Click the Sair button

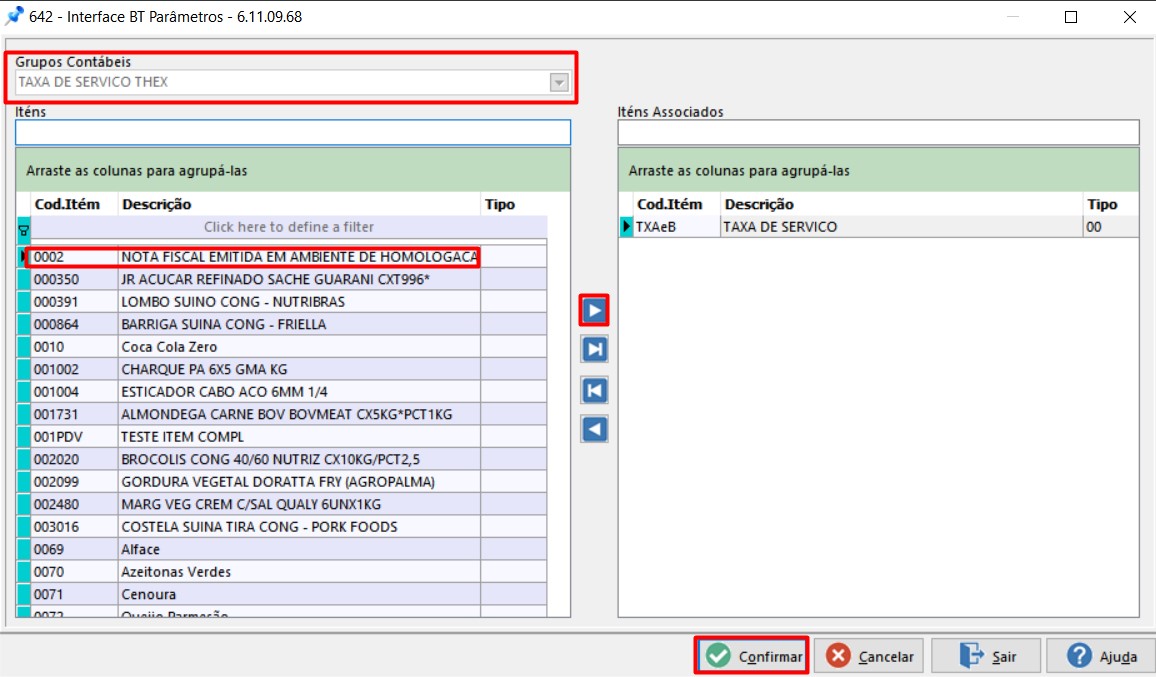(x=986, y=656)
